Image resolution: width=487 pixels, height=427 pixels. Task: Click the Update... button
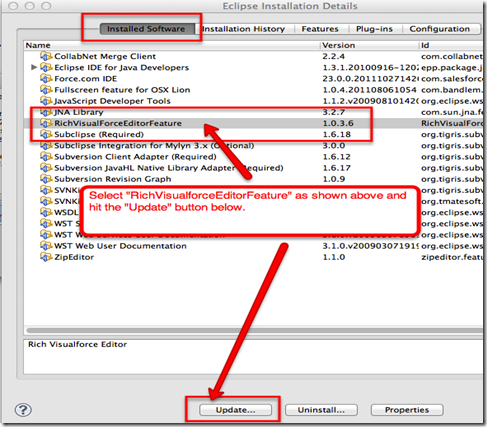pos(235,410)
